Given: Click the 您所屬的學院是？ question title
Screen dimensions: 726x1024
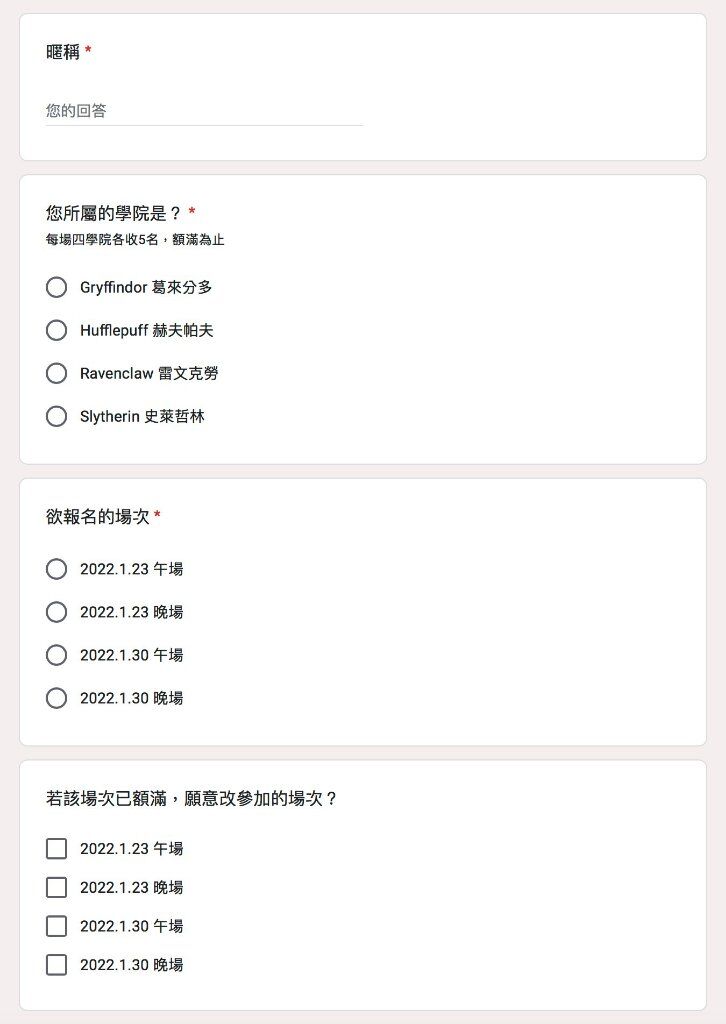Looking at the screenshot, I should (x=114, y=213).
